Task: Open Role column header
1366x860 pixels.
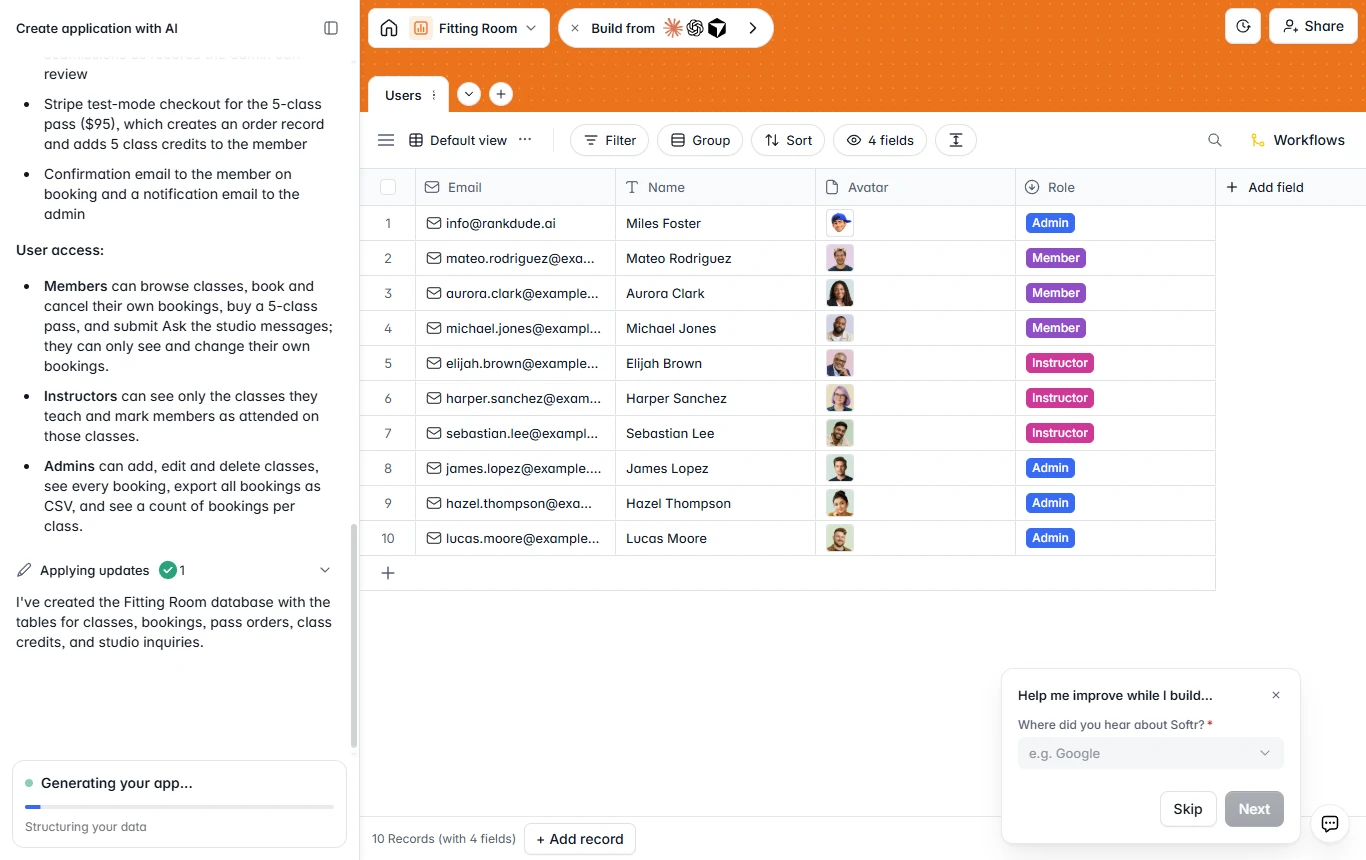Action: (x=1115, y=187)
